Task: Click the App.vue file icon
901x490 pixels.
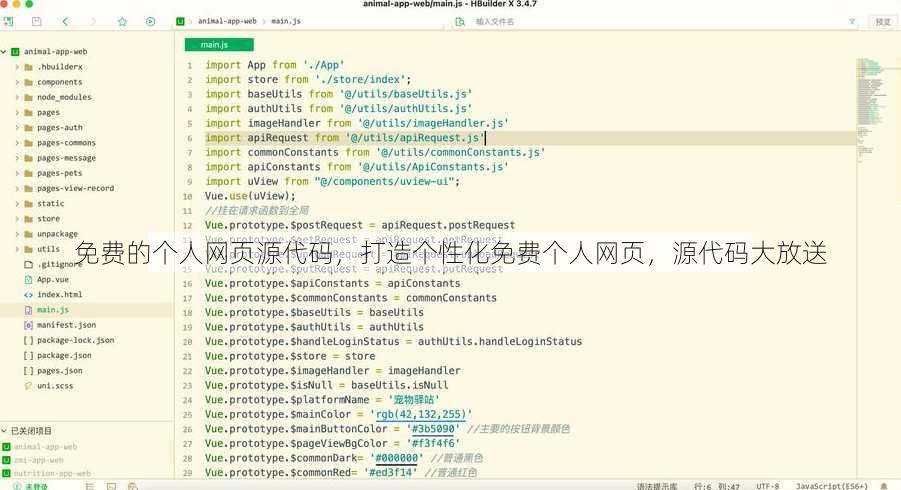Action: (28, 279)
